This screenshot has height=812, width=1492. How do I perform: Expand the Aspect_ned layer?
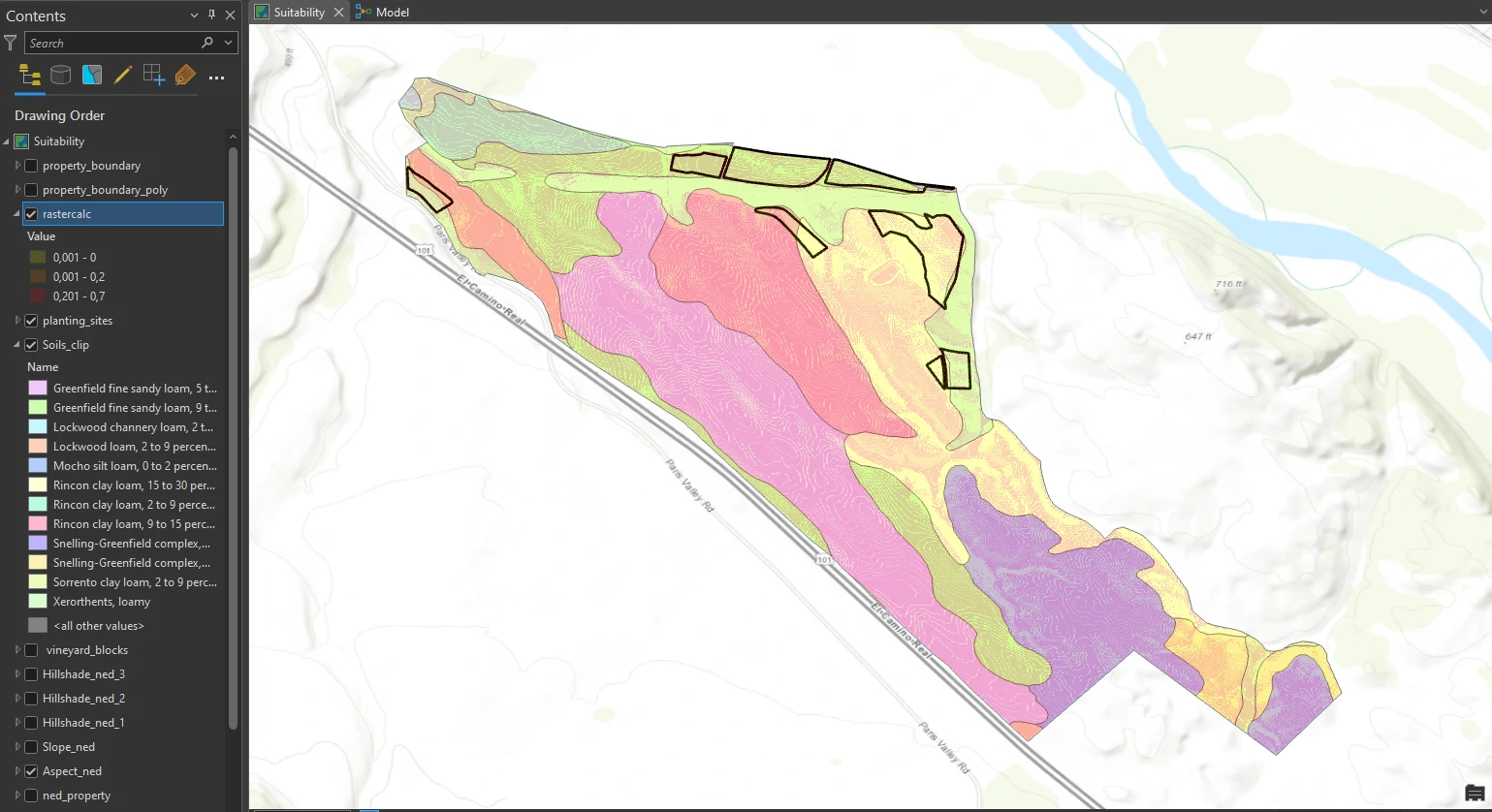17,771
